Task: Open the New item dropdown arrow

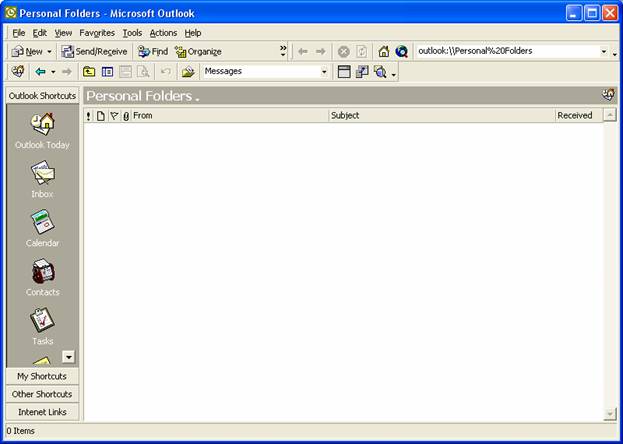Action: click(x=49, y=52)
